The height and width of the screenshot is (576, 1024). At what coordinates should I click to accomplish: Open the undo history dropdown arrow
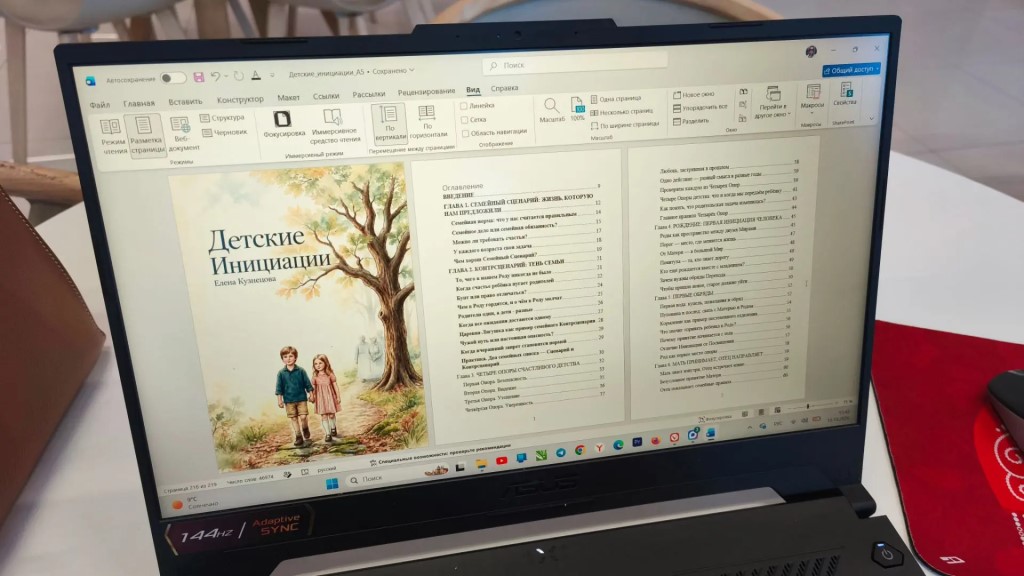coord(226,76)
